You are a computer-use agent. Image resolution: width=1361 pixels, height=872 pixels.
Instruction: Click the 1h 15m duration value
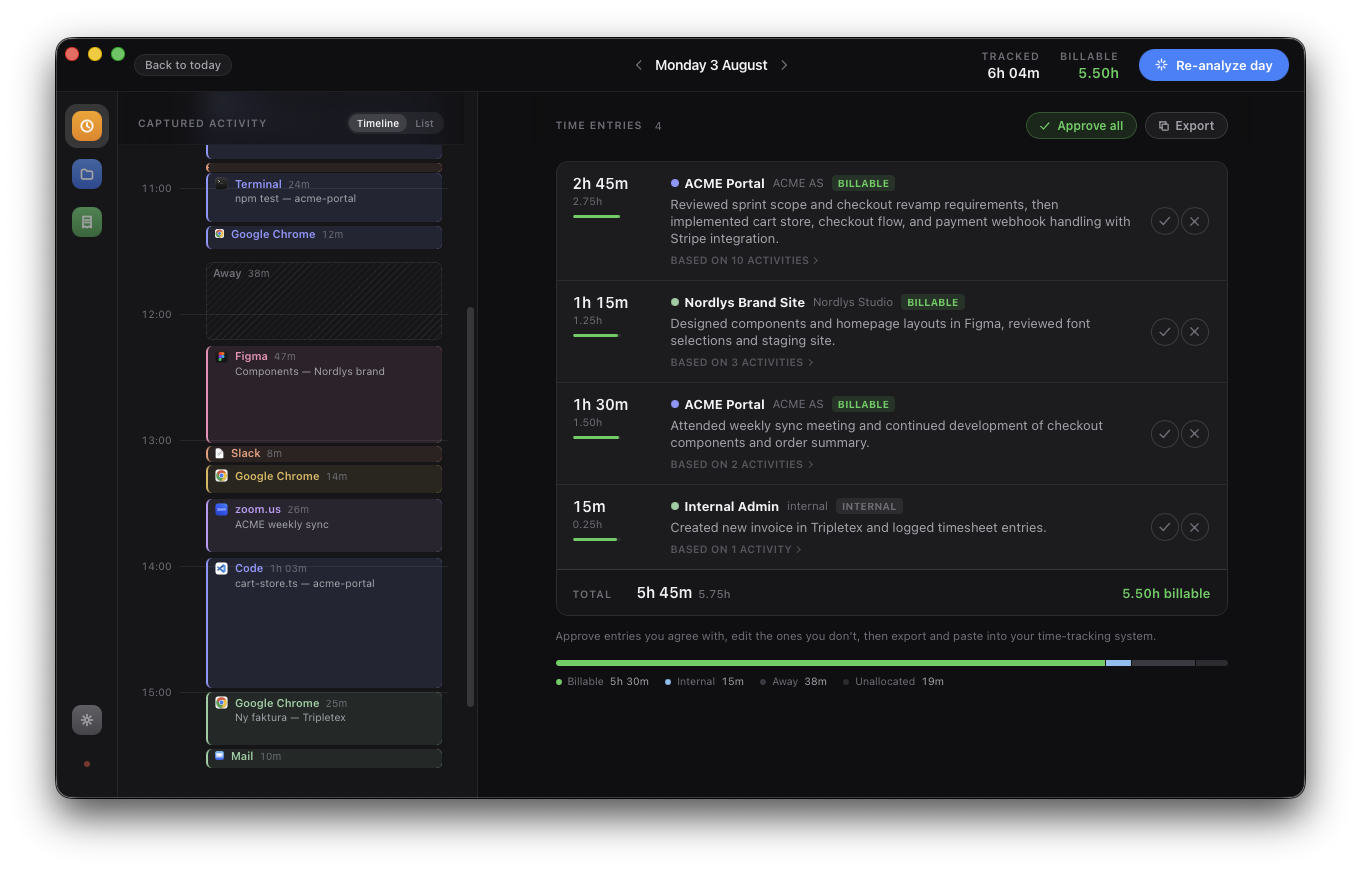(600, 302)
